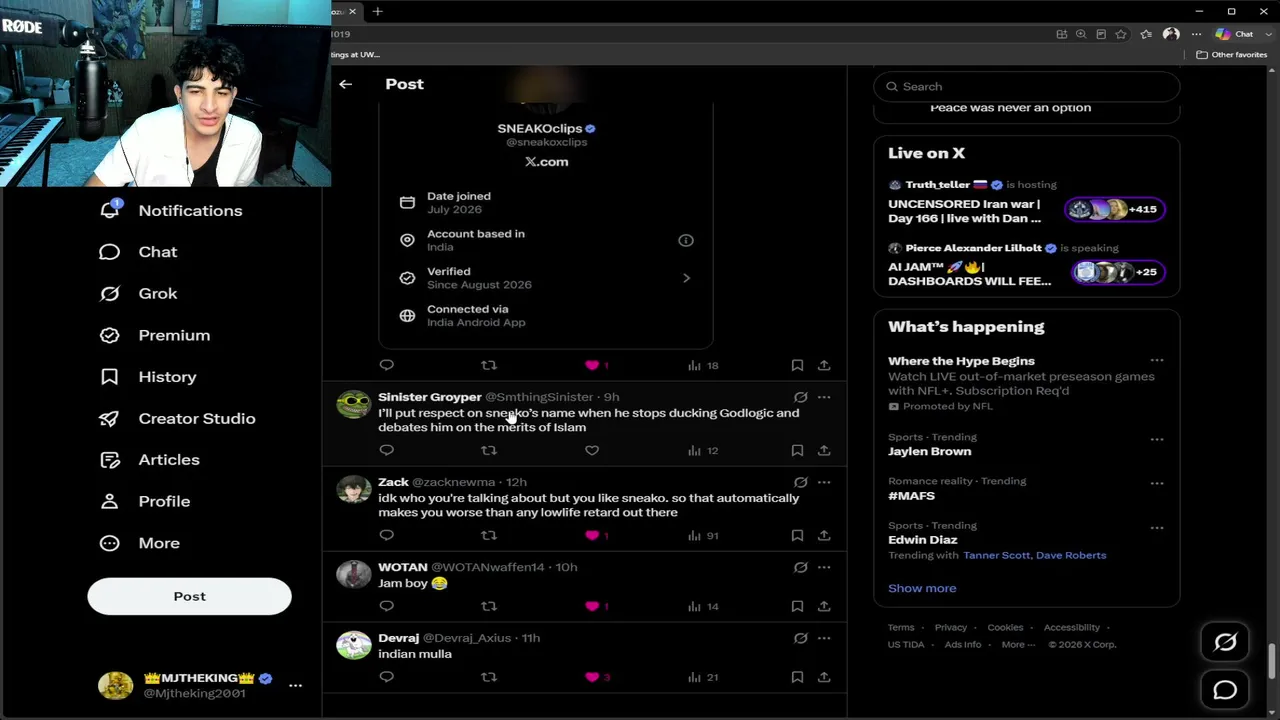Image resolution: width=1280 pixels, height=720 pixels.
Task: Bookmark Zack's comment
Action: 797,535
